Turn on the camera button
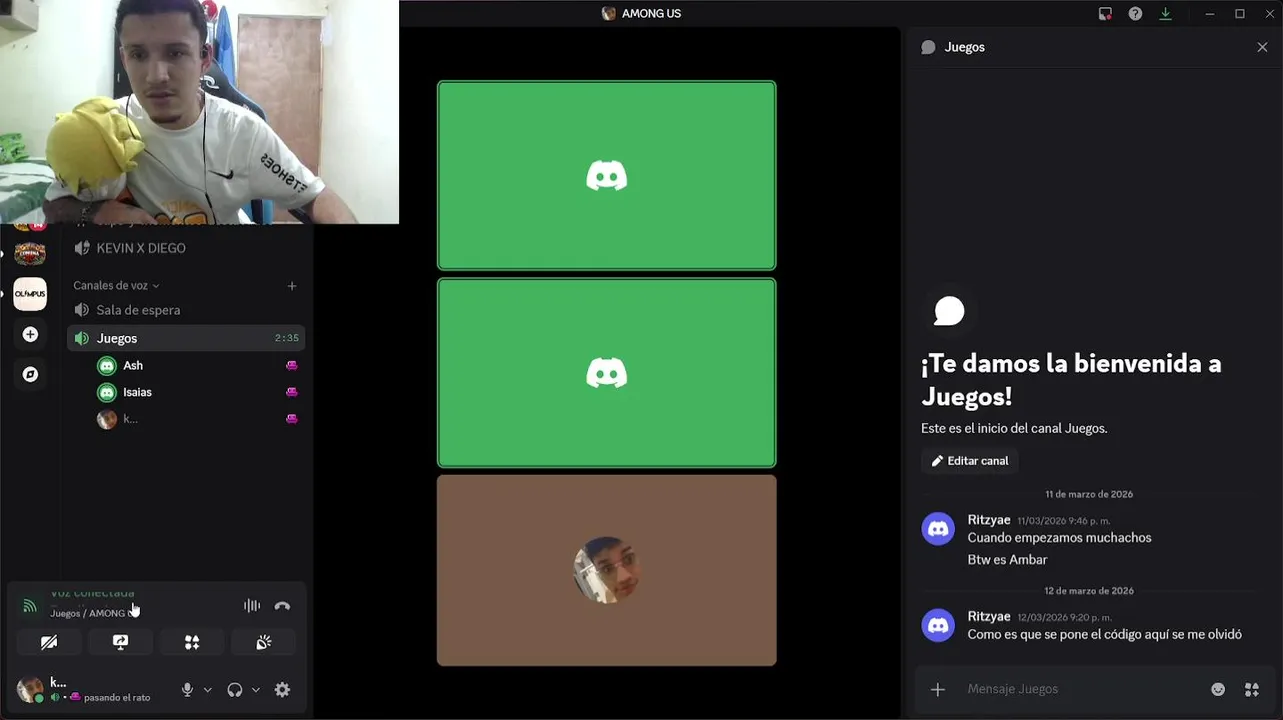 click(x=49, y=642)
